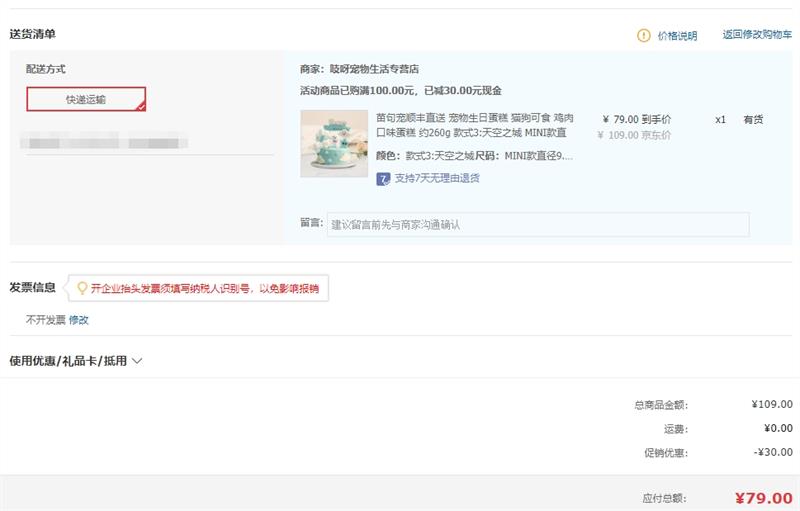Open the cake product thumbnail image
Image resolution: width=800 pixels, height=511 pixels.
pyautogui.click(x=334, y=143)
